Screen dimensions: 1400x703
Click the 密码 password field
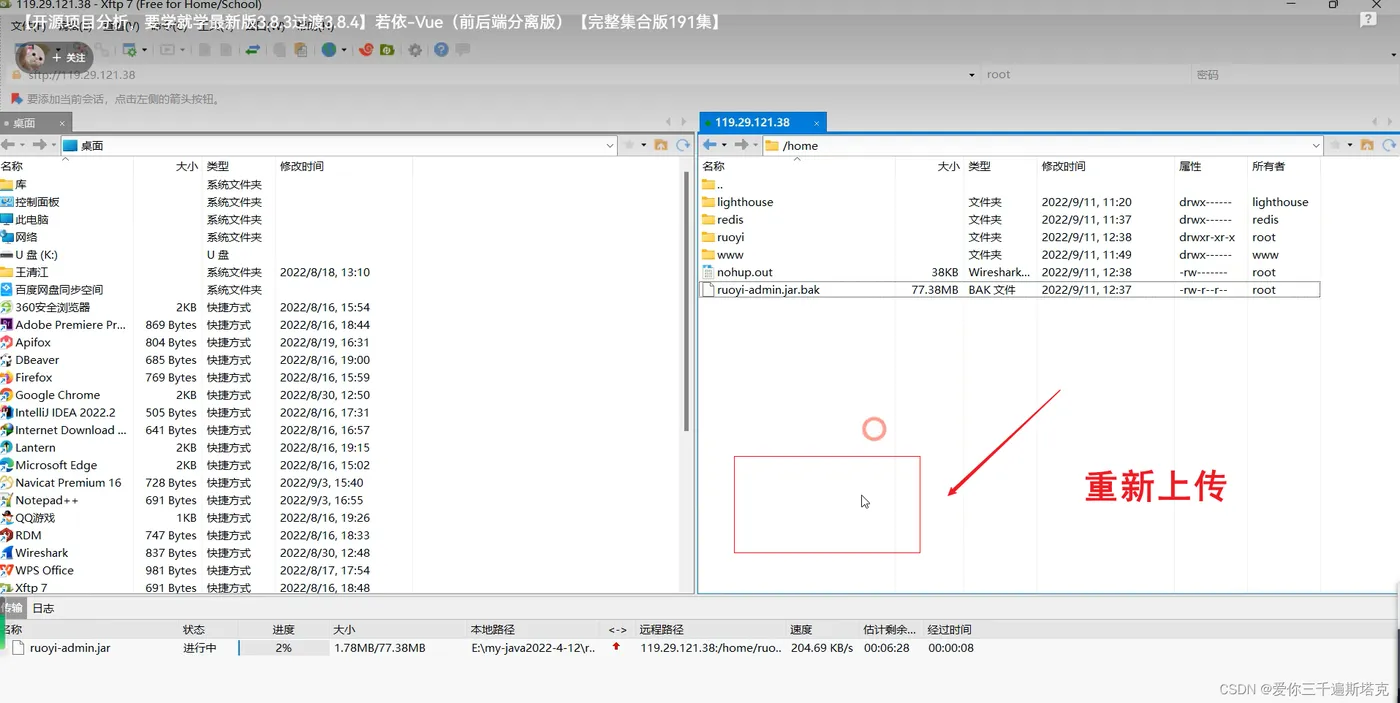[x=1296, y=75]
